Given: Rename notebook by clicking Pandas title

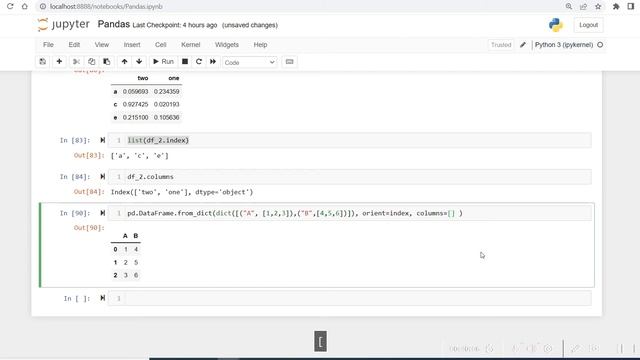Looking at the screenshot, I should click(113, 24).
